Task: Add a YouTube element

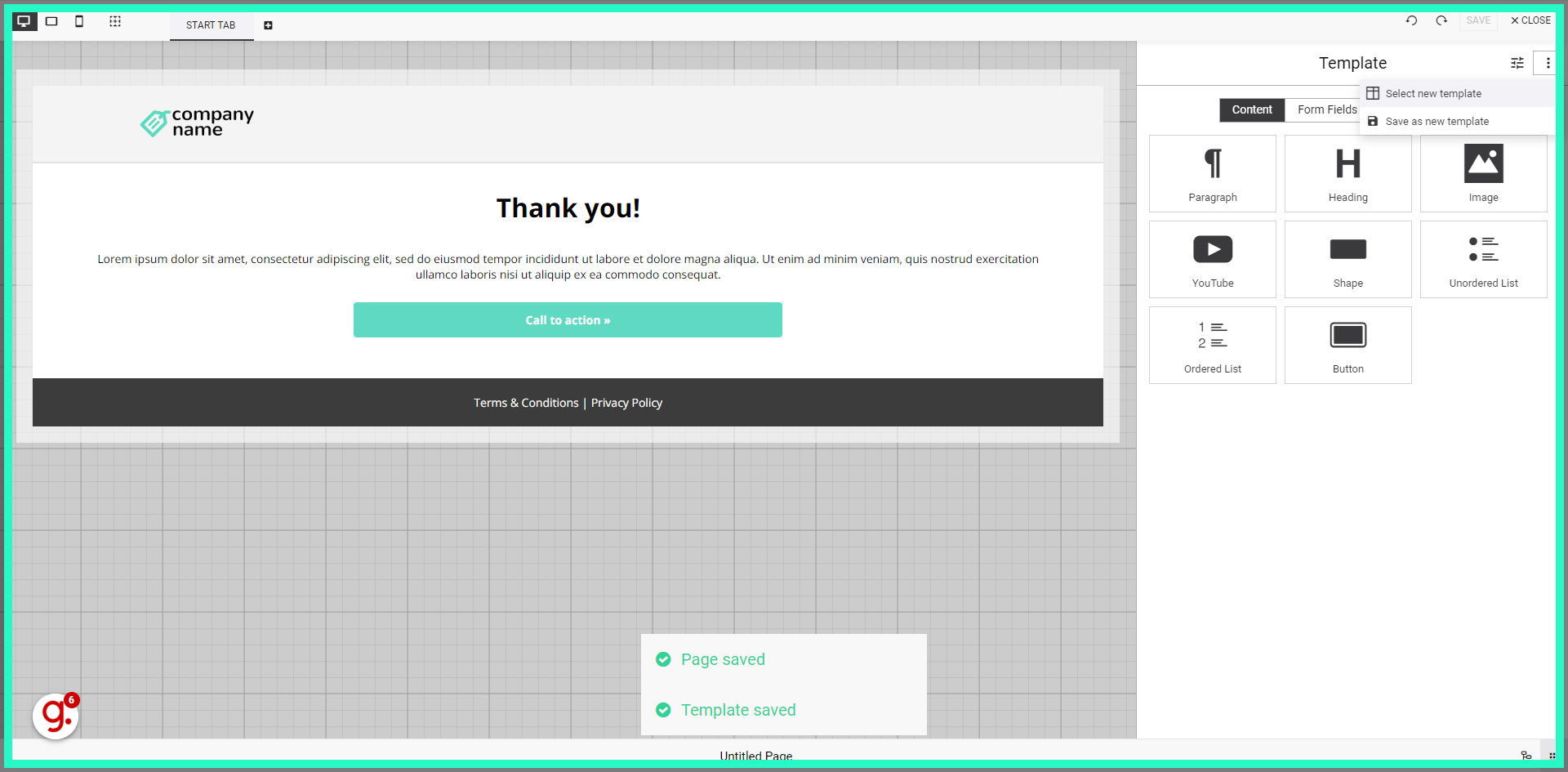Action: [x=1213, y=260]
